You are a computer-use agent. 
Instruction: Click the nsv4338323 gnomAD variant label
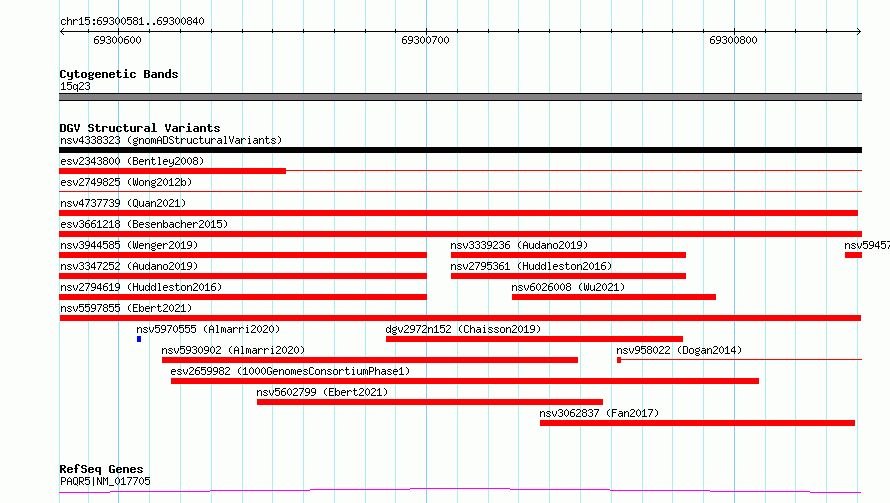click(x=171, y=140)
